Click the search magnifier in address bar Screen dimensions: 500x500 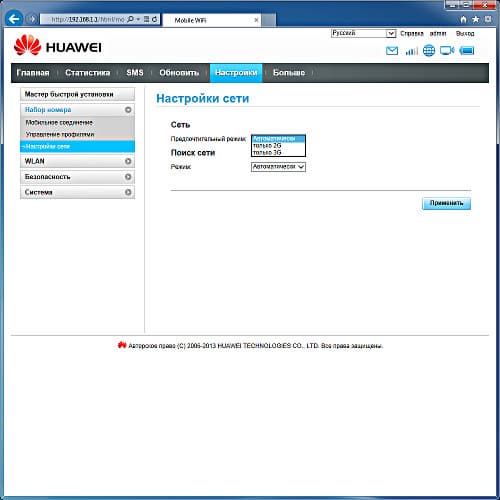tap(131, 19)
